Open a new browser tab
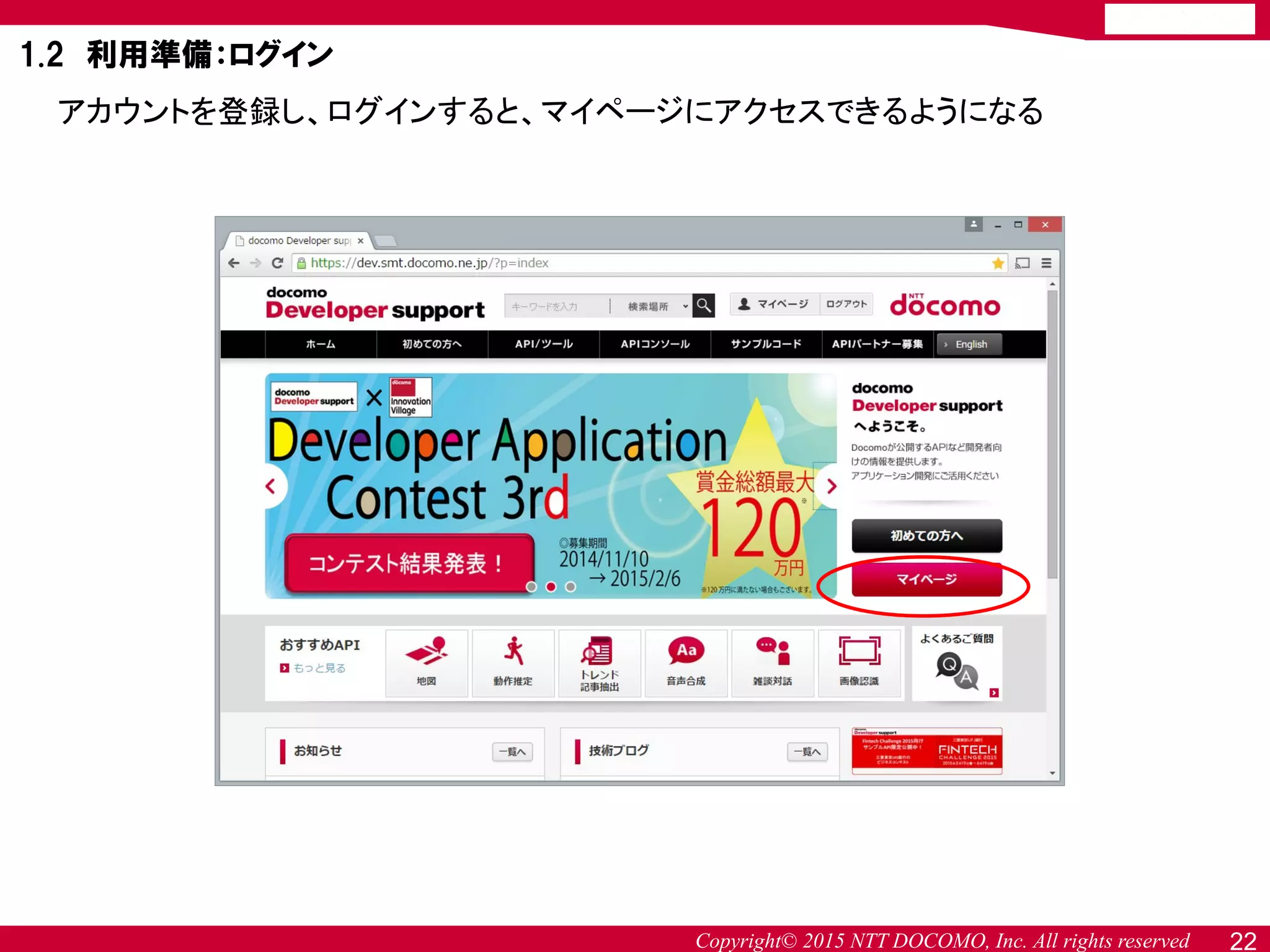The width and height of the screenshot is (1270, 952). 385,241
